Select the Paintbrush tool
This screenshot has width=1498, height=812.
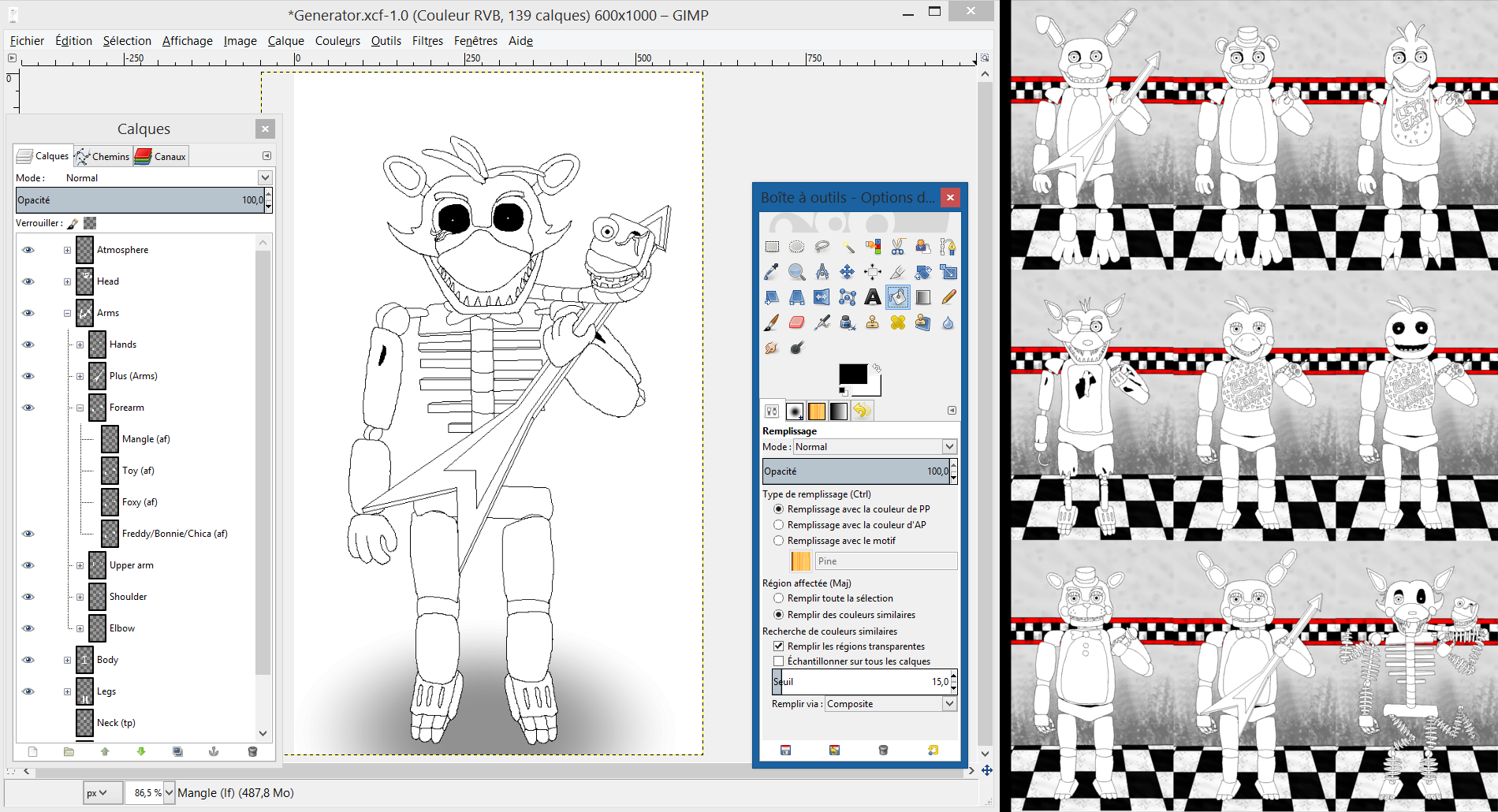pos(772,322)
